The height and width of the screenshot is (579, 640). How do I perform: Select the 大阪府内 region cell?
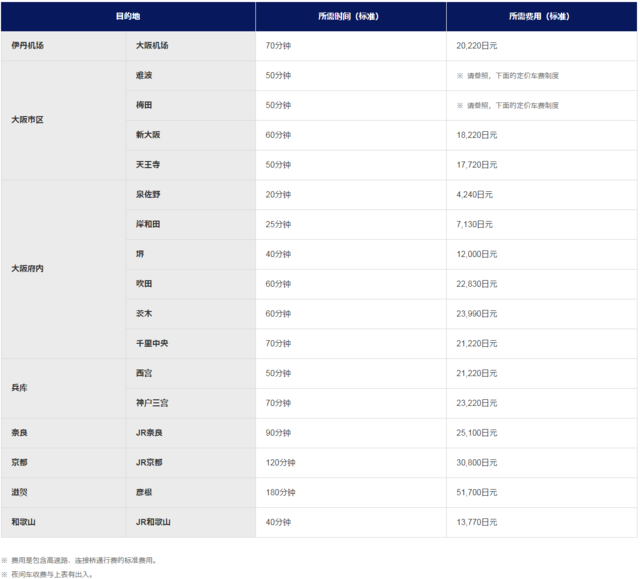coord(28,269)
